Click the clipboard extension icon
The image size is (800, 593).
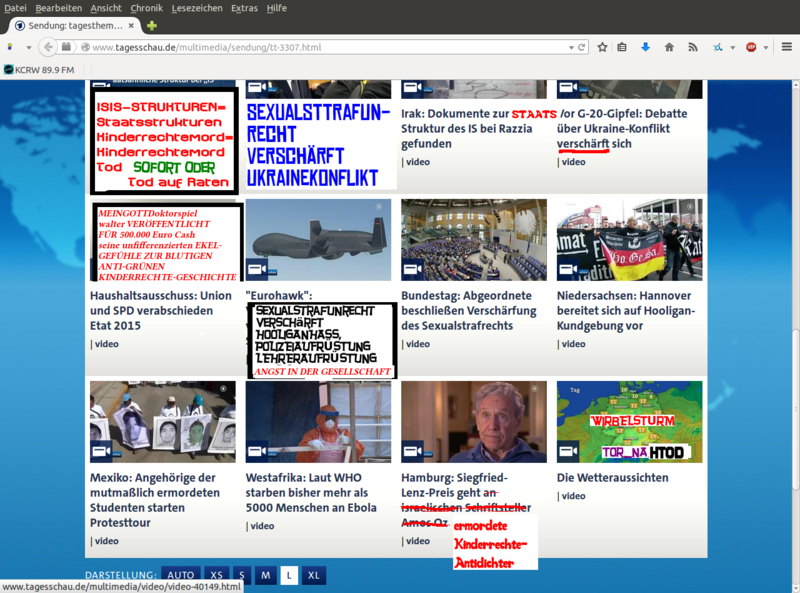tap(622, 46)
